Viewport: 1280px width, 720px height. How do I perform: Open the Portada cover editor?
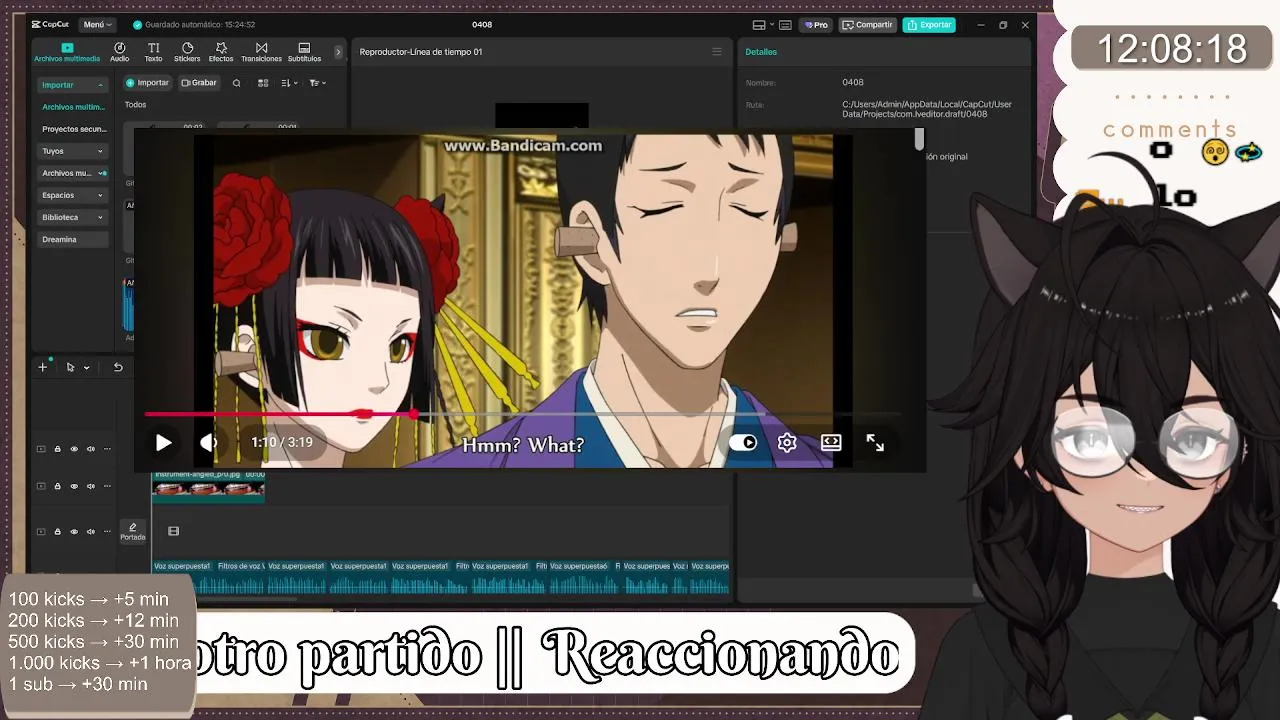coord(133,532)
